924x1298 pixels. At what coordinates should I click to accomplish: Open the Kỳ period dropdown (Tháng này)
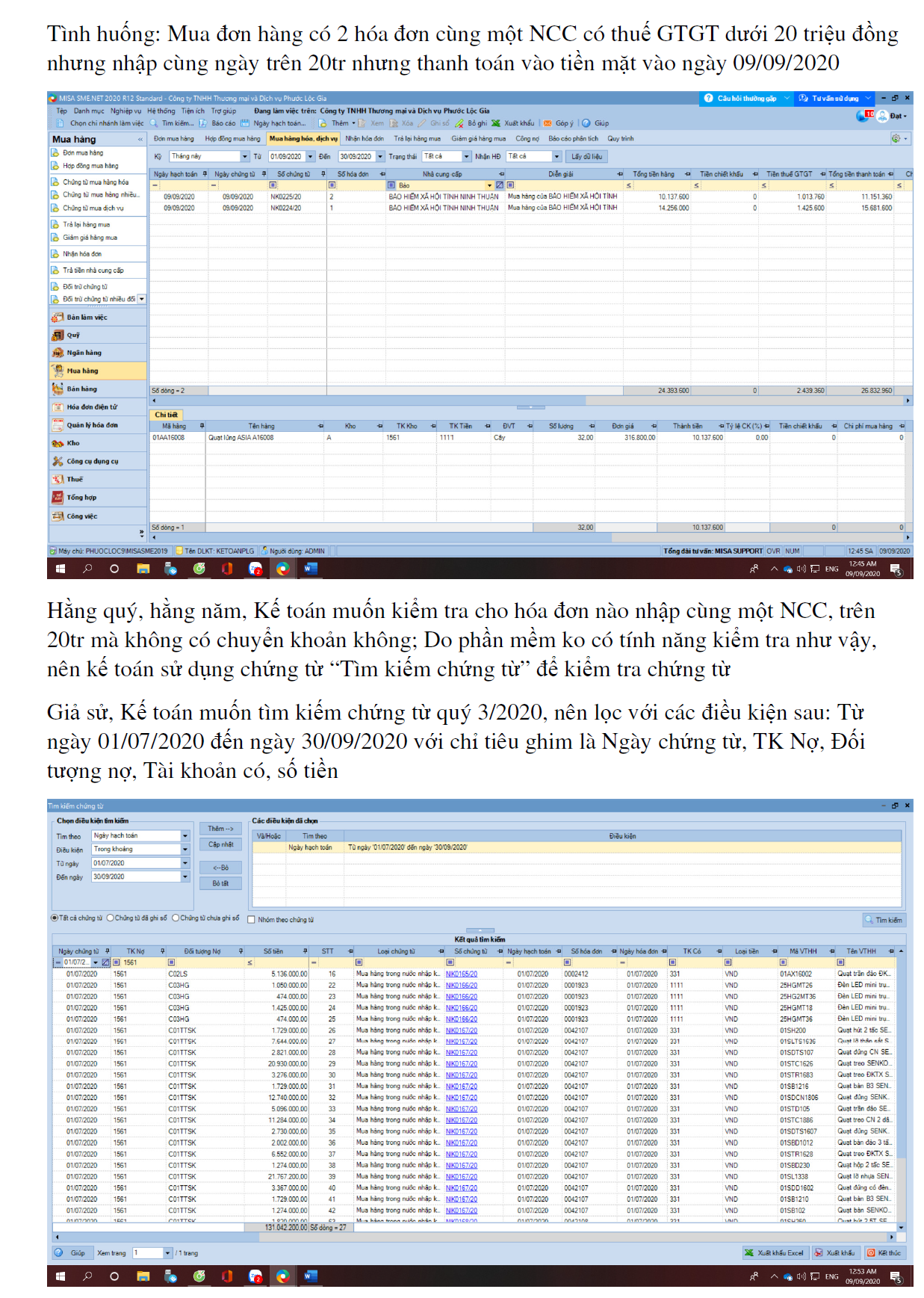244,156
